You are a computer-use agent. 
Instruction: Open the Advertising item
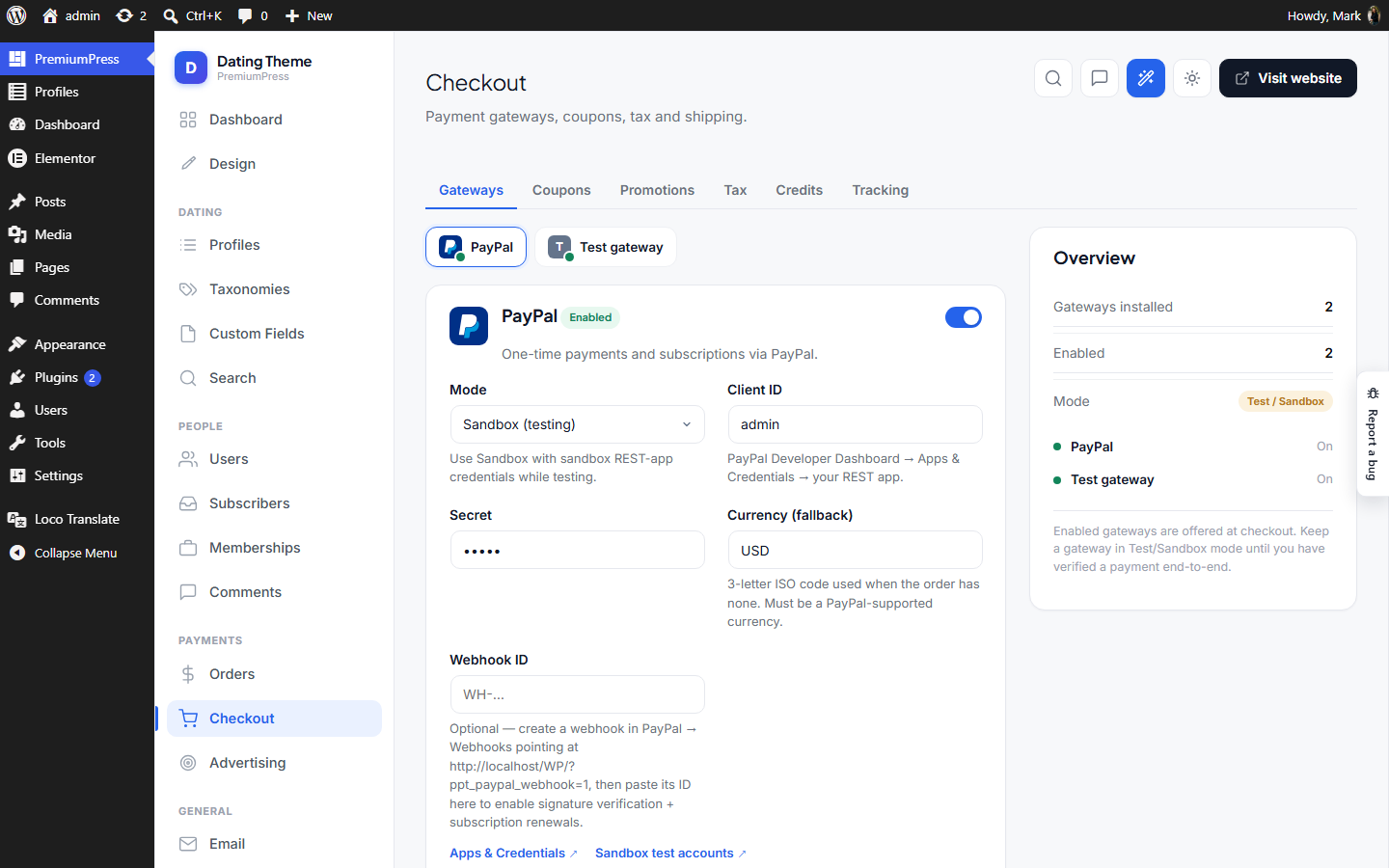pos(274,763)
